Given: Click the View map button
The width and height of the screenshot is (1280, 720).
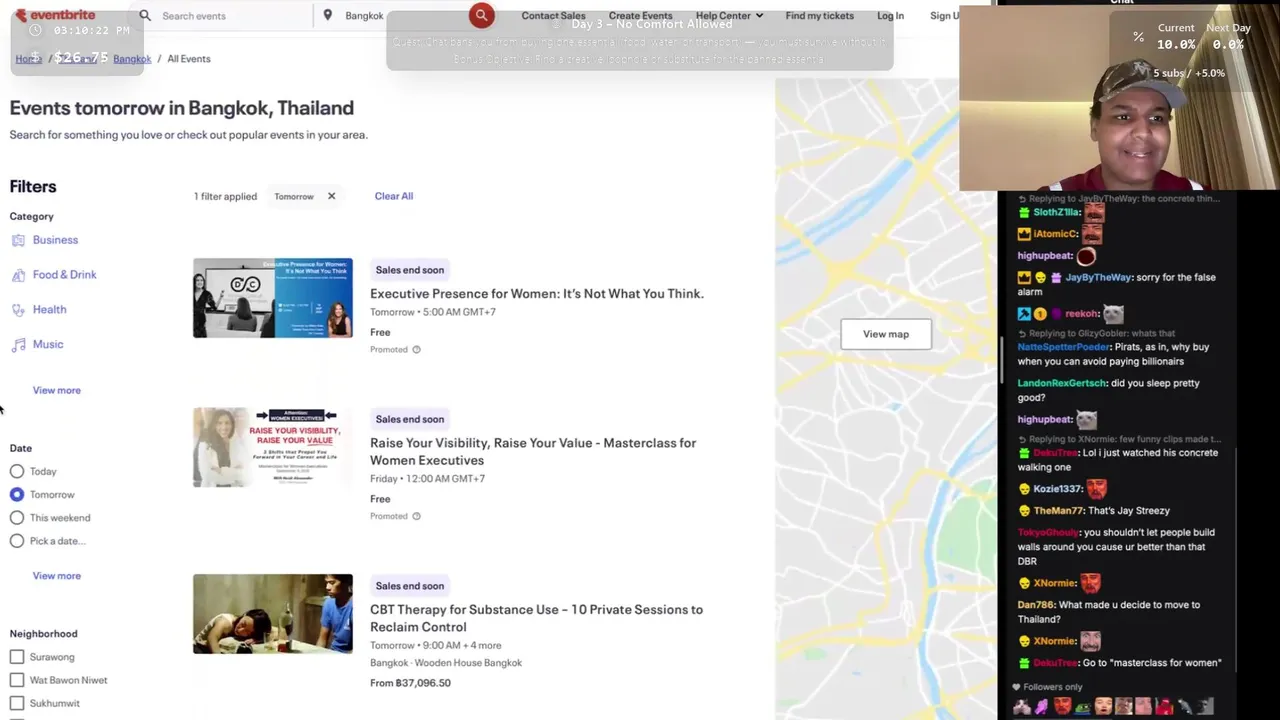Looking at the screenshot, I should 886,334.
